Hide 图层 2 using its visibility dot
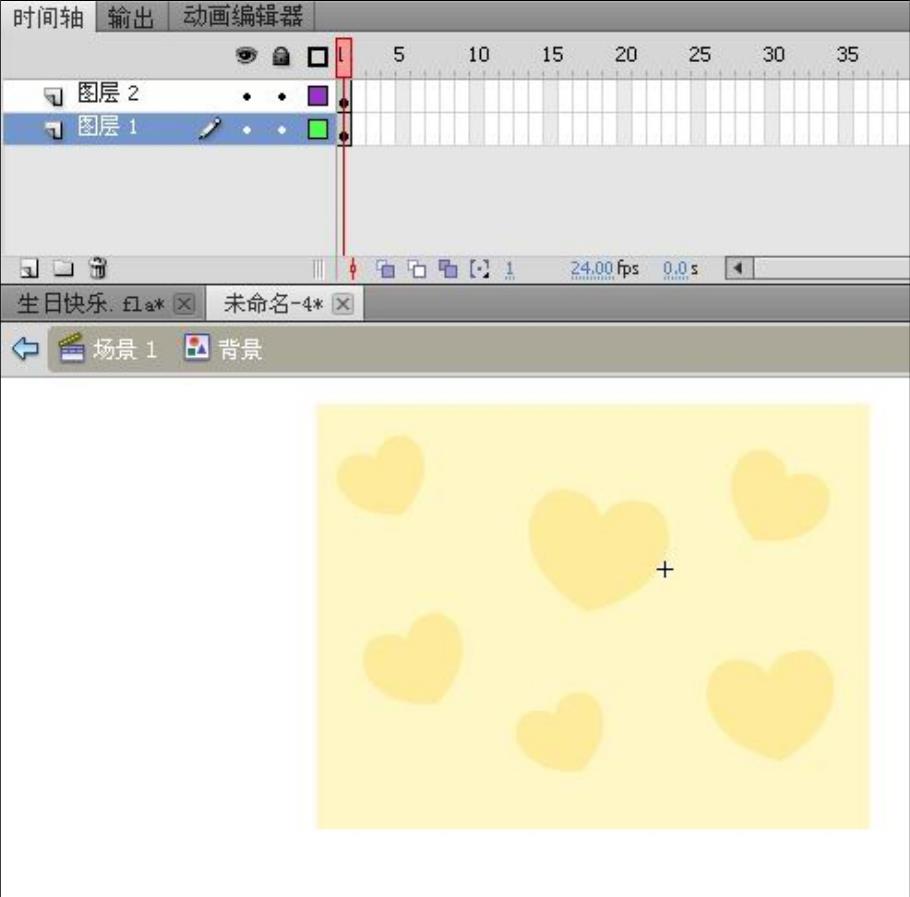910x897 pixels. (x=246, y=97)
